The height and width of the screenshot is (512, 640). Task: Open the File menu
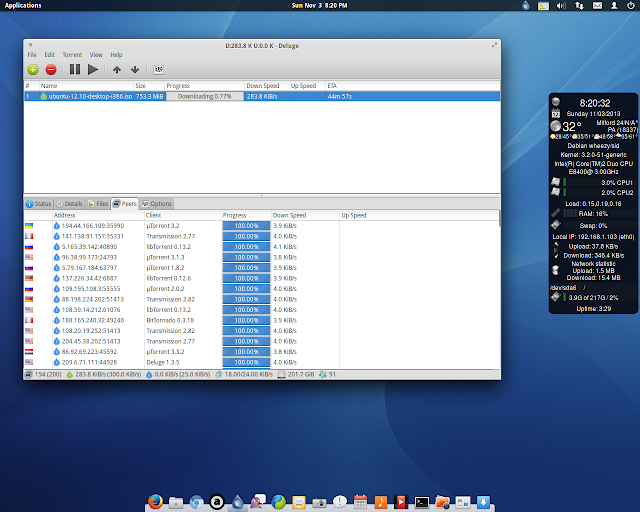32,55
